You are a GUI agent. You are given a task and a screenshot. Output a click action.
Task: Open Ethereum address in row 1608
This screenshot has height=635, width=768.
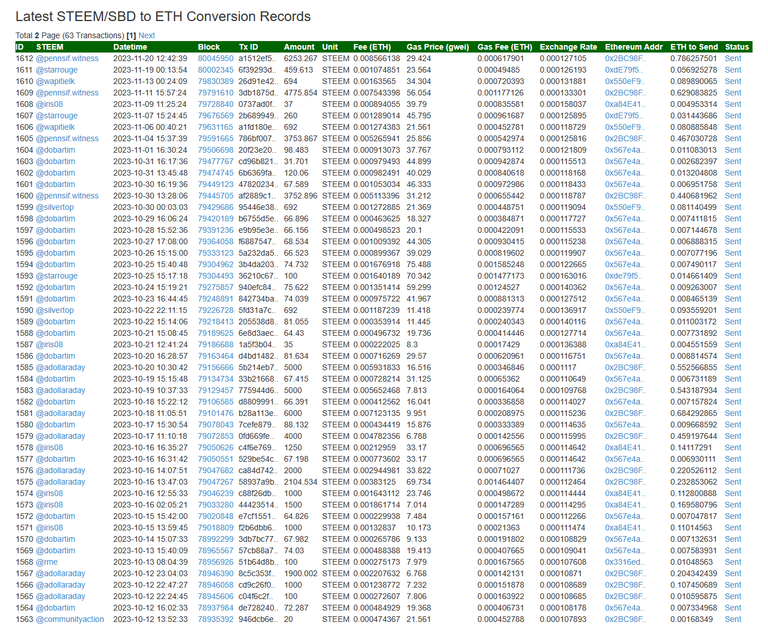tap(625, 104)
